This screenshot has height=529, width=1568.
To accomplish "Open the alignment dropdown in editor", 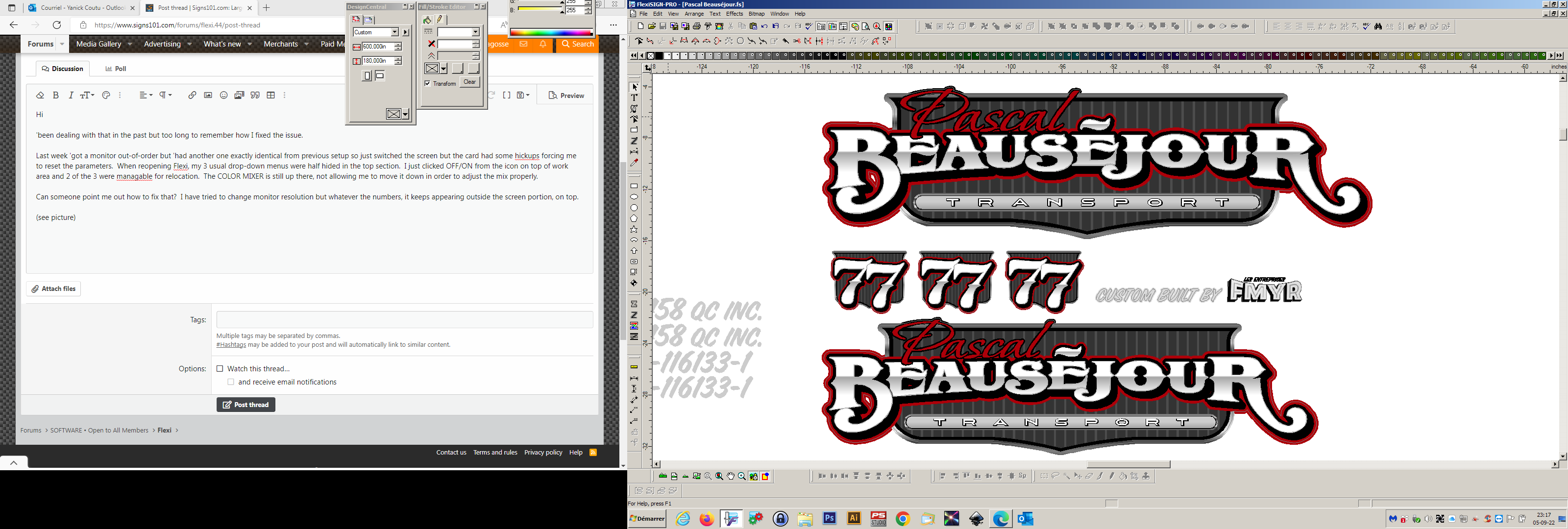I will click(146, 95).
